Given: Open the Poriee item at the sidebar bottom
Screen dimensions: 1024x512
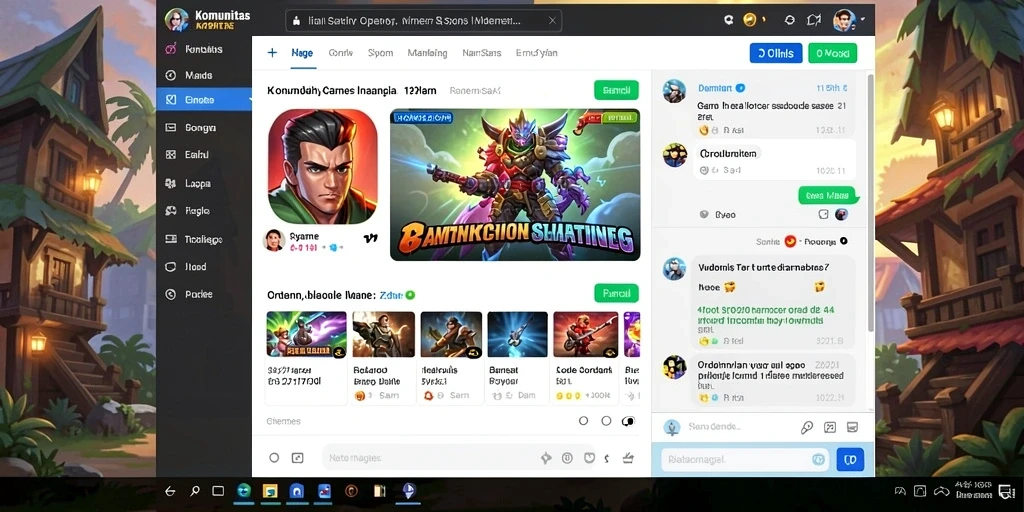Looking at the screenshot, I should click(199, 295).
